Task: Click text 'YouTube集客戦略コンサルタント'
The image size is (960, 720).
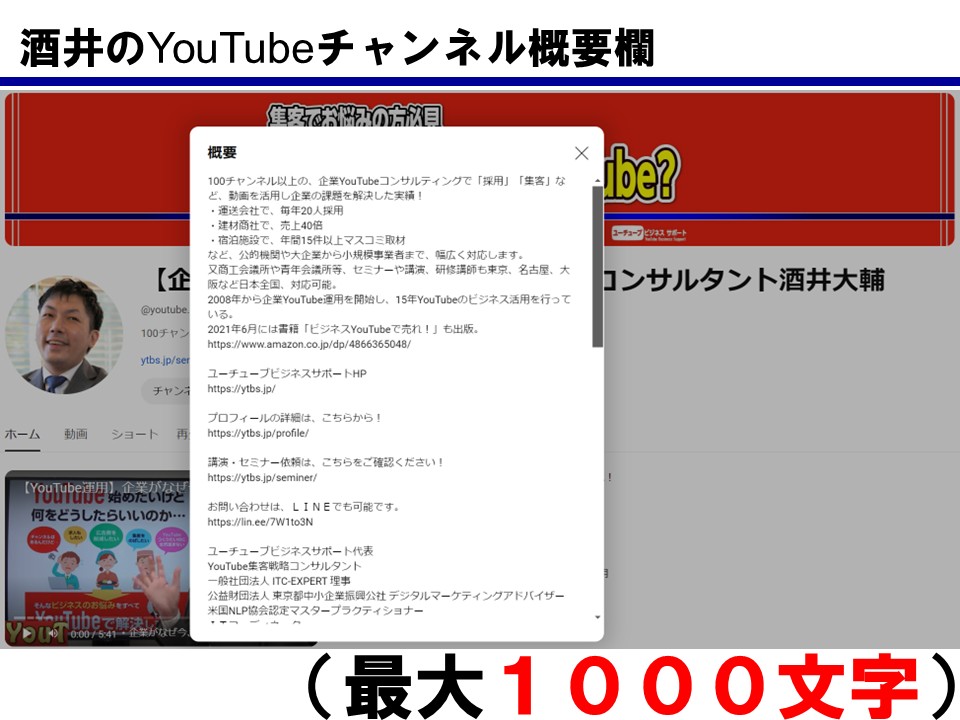Action: [x=284, y=566]
